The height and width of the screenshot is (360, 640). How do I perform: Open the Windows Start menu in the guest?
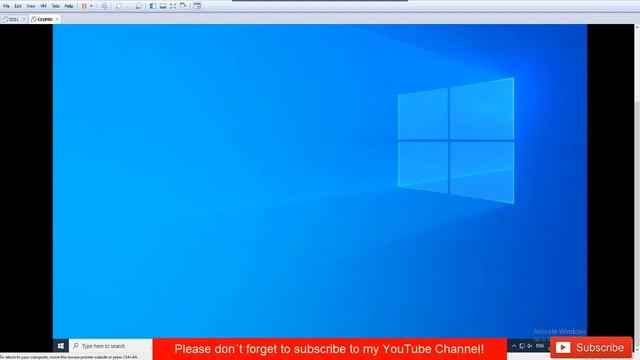61,346
